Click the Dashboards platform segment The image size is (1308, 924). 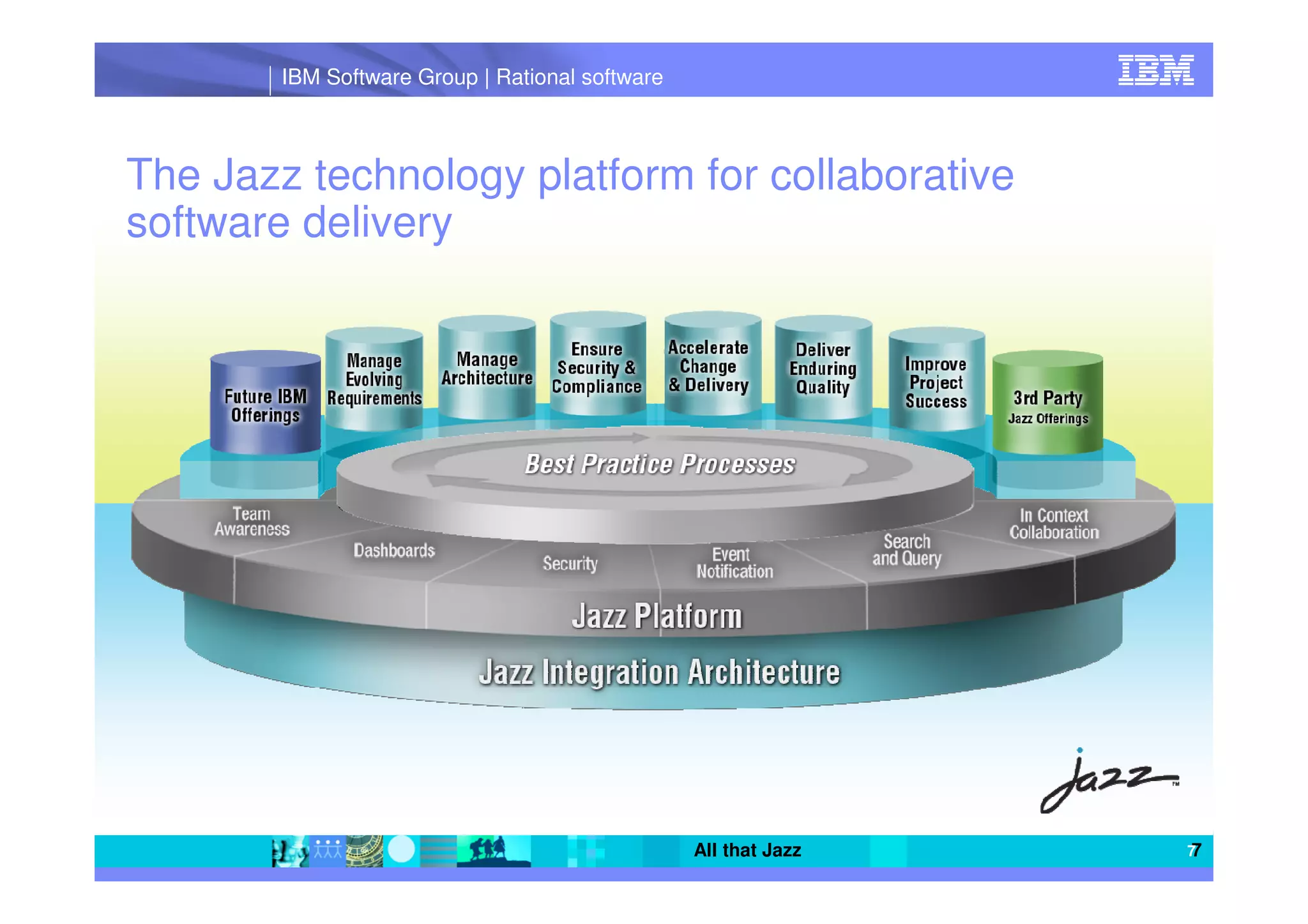pyautogui.click(x=394, y=550)
